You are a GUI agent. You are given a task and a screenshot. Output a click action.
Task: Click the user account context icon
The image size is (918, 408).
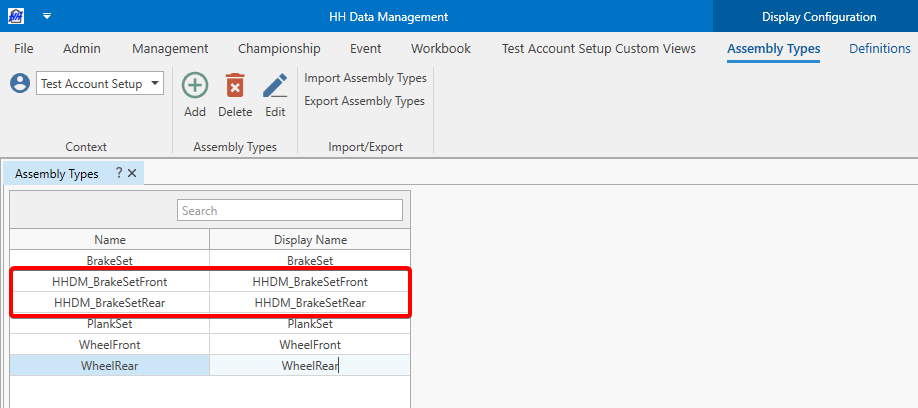(20, 84)
